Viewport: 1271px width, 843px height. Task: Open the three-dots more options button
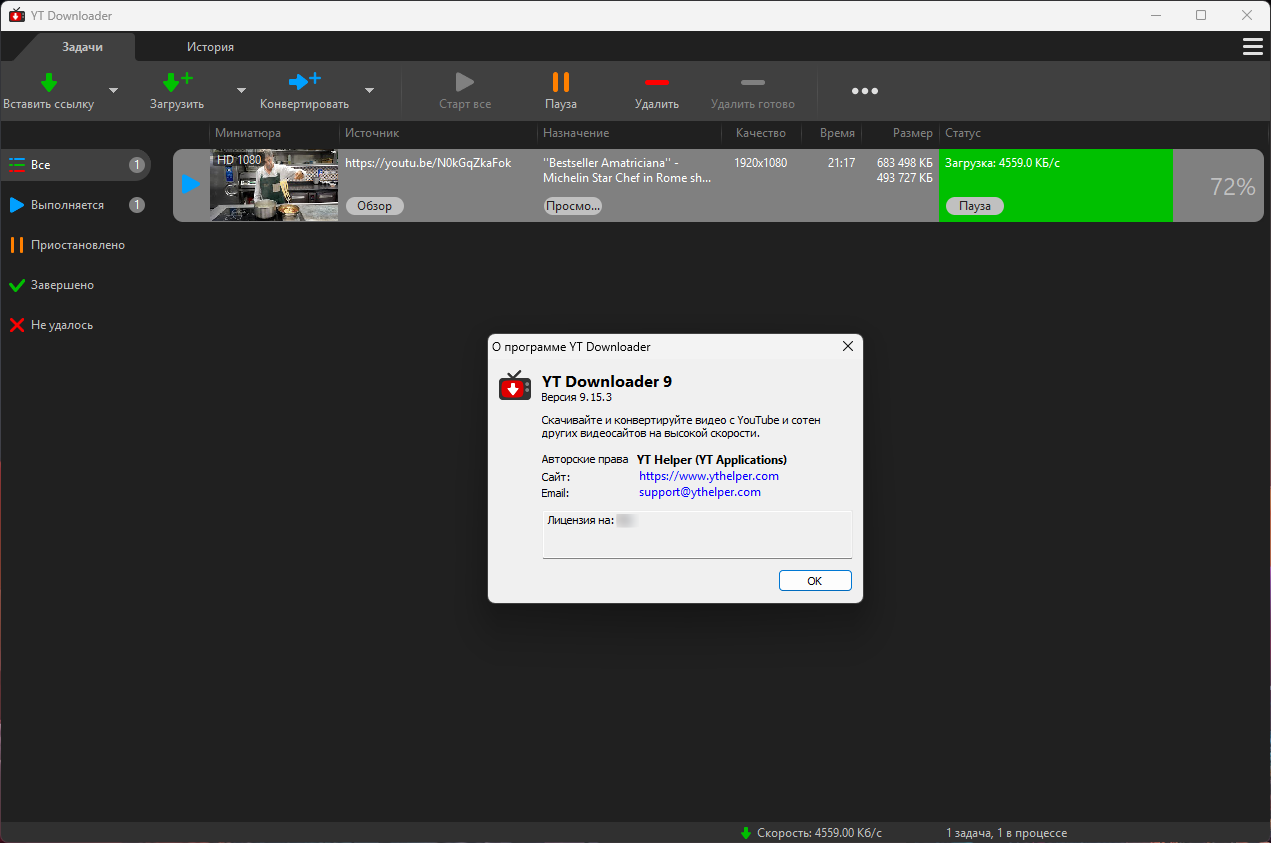(865, 91)
